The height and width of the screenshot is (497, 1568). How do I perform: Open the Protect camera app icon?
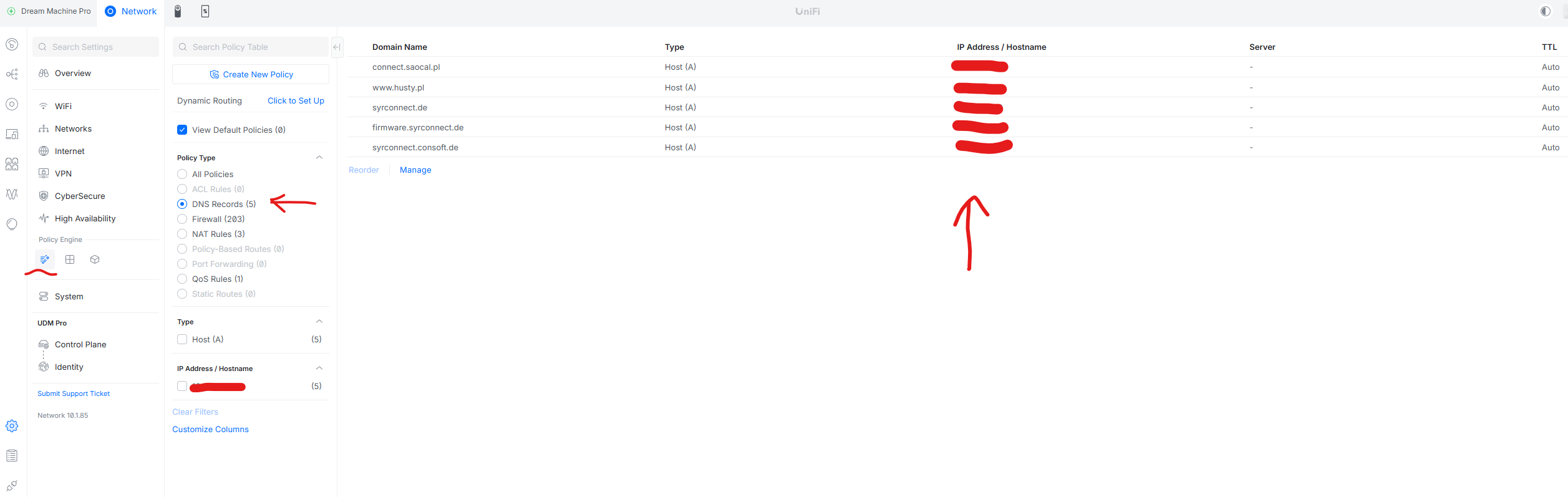(x=178, y=11)
